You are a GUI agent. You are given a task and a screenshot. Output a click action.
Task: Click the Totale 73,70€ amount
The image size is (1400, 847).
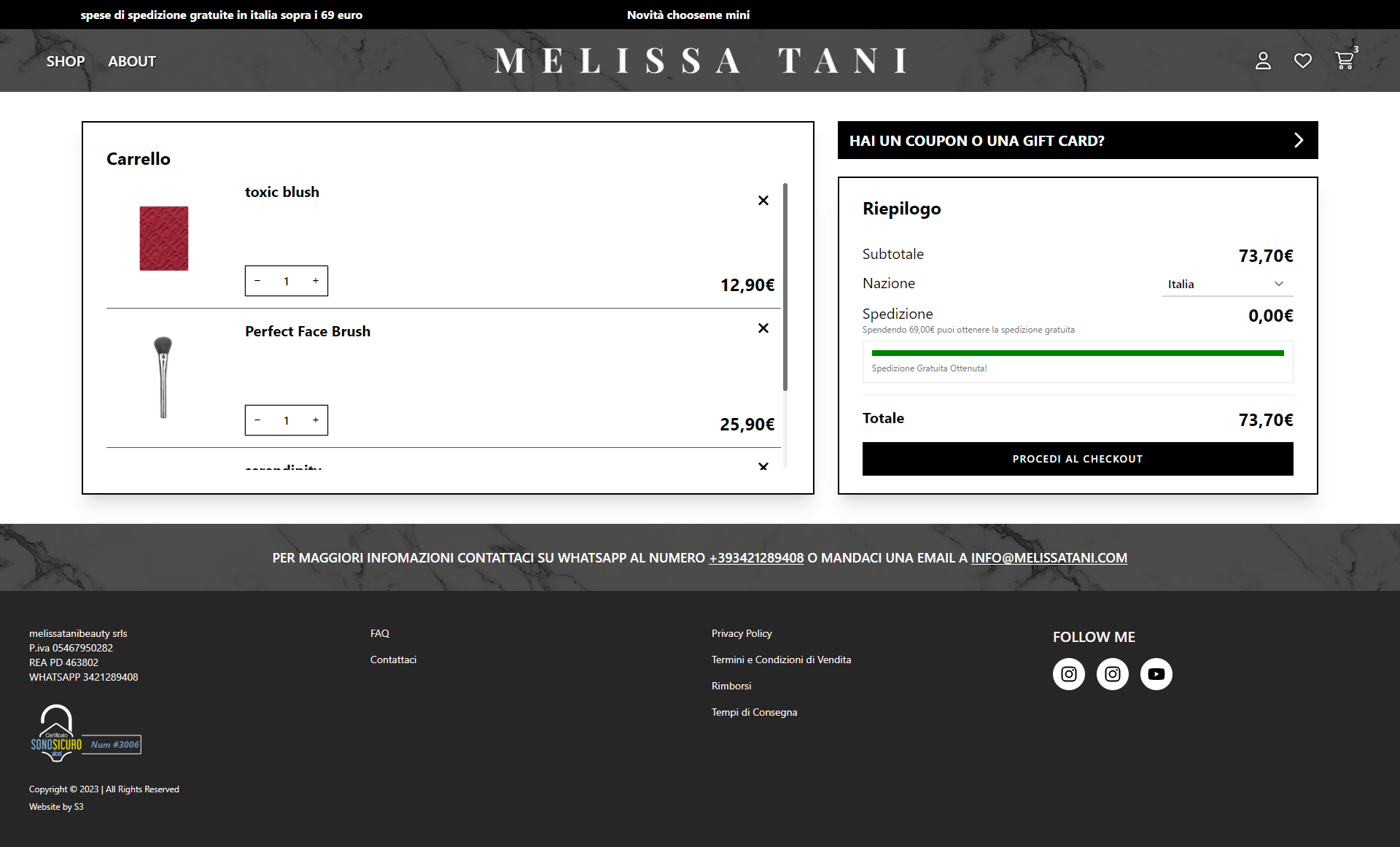pos(1266,420)
